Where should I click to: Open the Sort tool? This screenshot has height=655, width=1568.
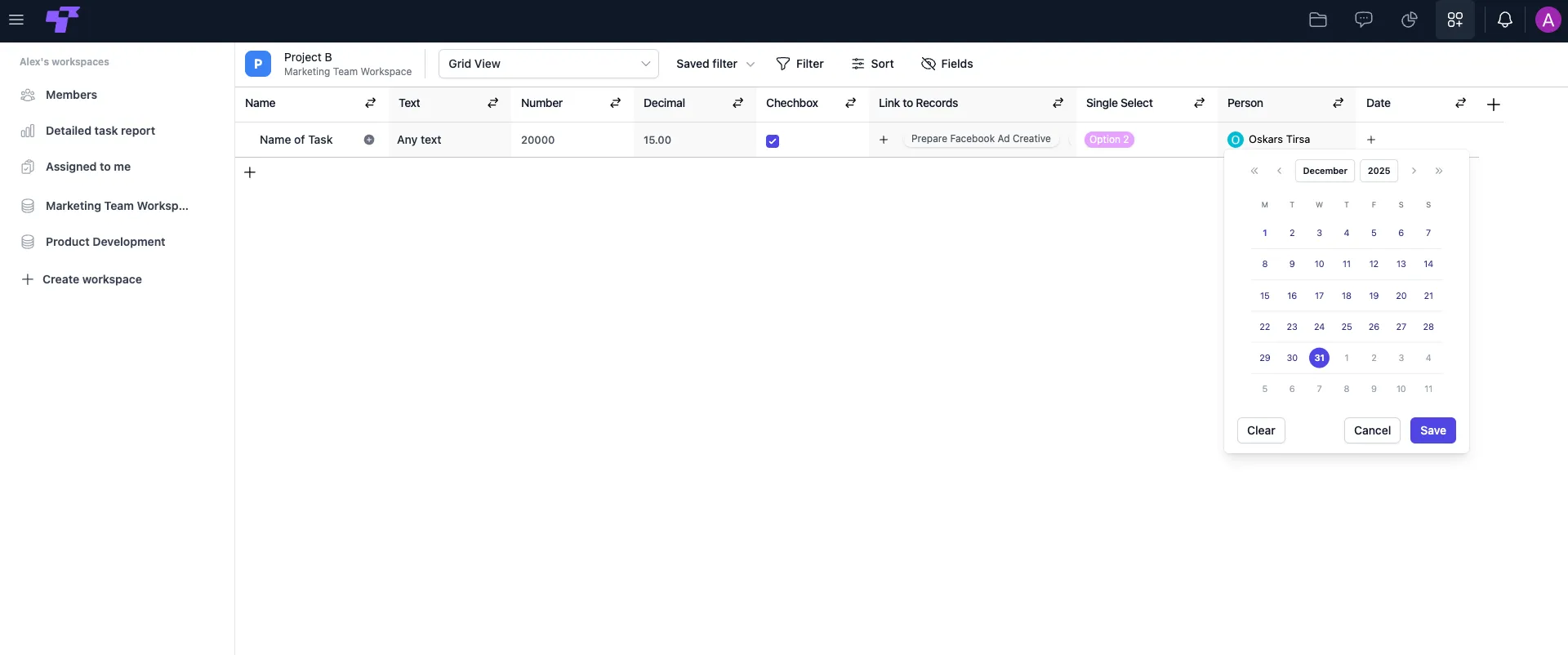click(x=872, y=64)
